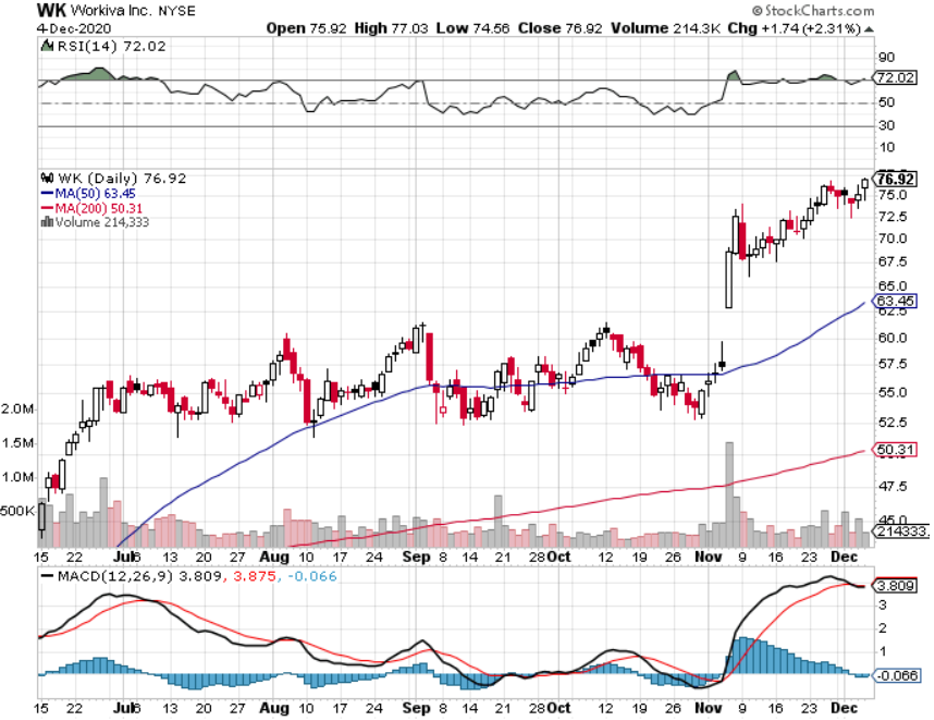This screenshot has width=934, height=720.
Task: Click the blue MA(50) legend line marker
Action: click(x=48, y=193)
